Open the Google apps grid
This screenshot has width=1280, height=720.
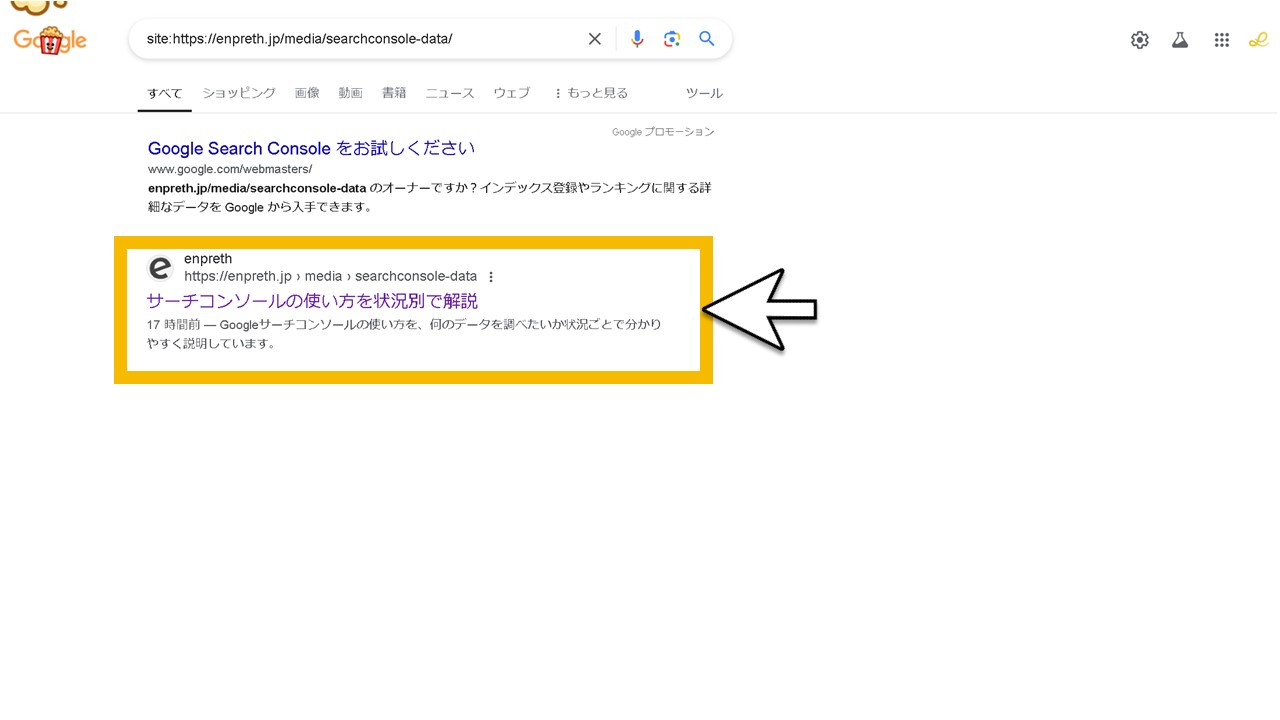coord(1221,40)
